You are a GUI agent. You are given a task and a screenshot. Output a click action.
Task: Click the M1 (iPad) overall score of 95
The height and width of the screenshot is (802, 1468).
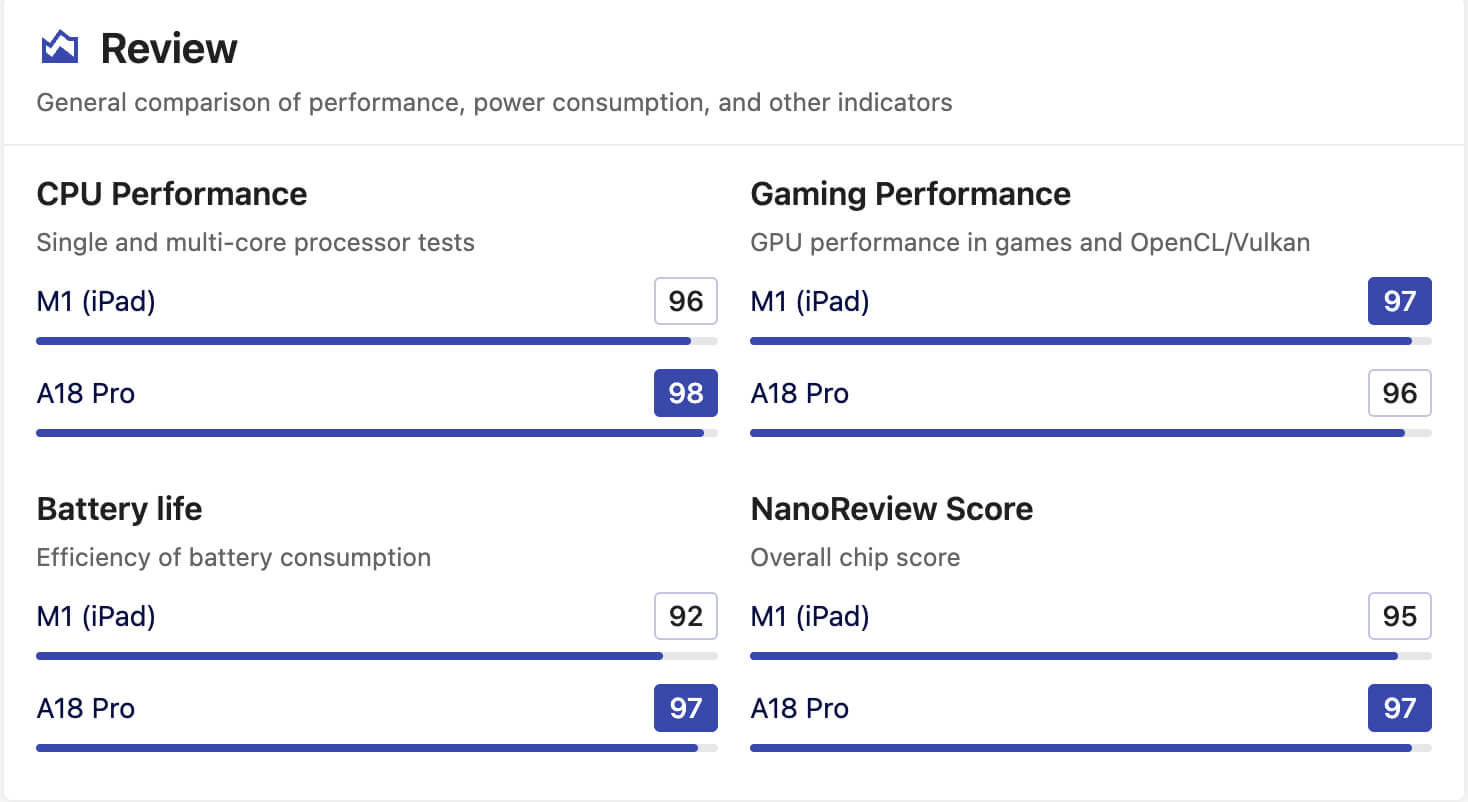click(x=1399, y=616)
